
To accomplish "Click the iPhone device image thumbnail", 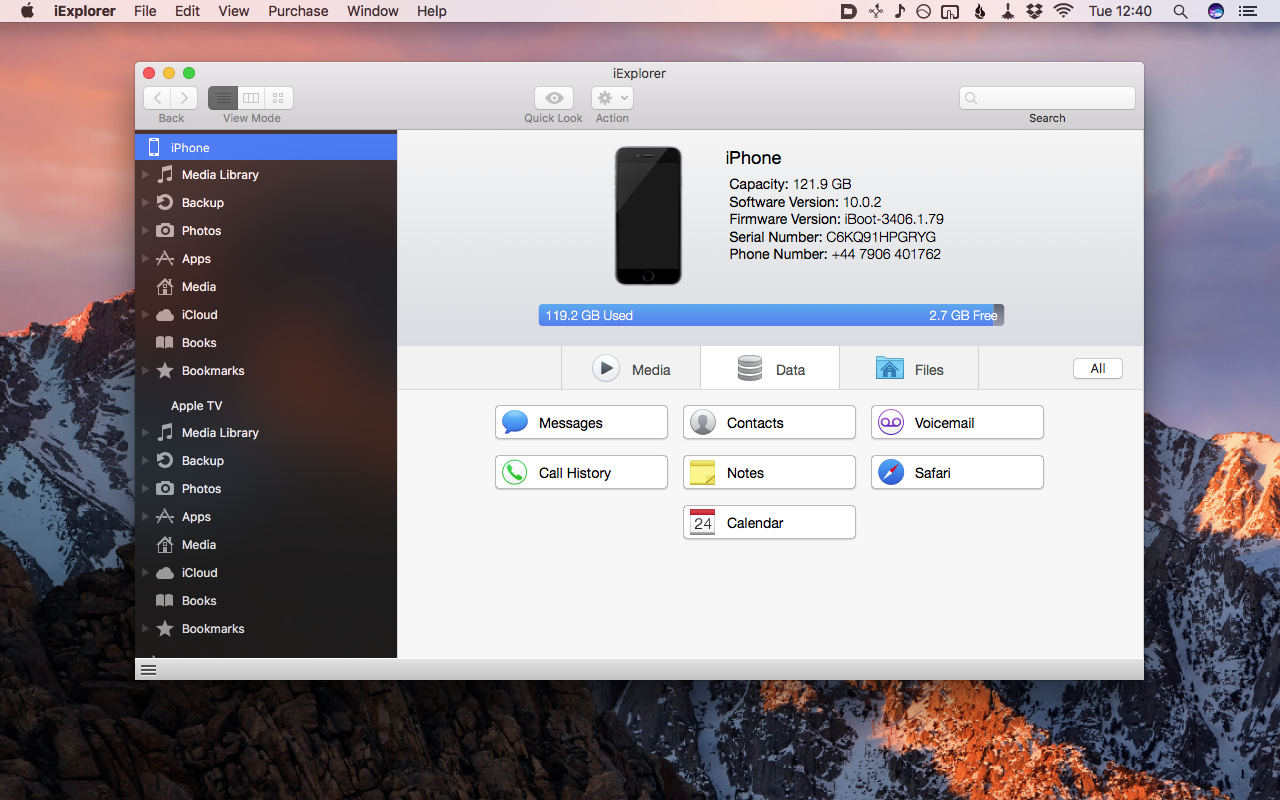I will coord(648,216).
